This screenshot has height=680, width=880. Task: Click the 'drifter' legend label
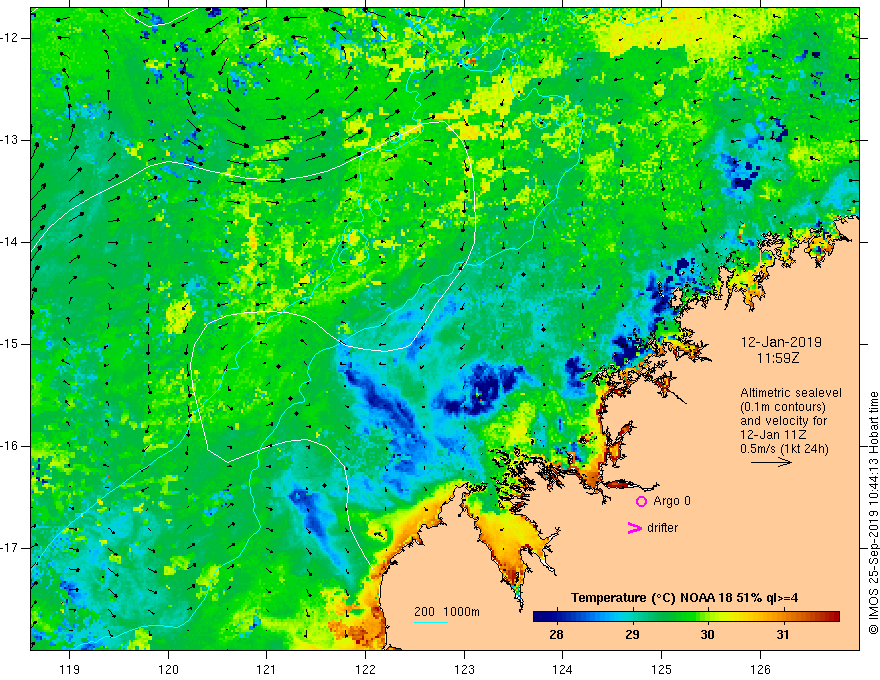coord(662,528)
